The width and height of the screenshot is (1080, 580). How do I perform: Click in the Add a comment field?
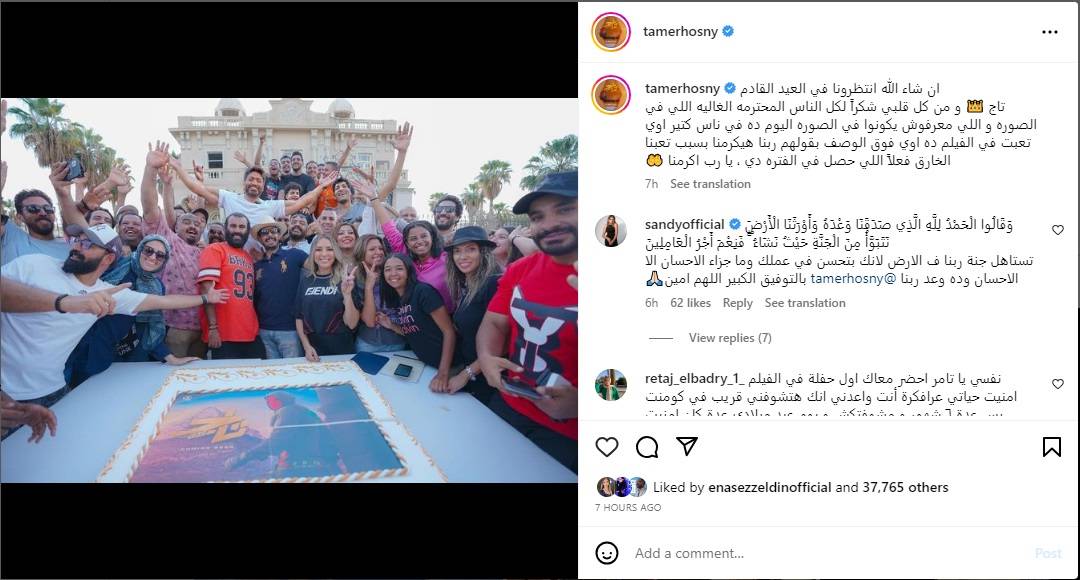click(x=827, y=553)
